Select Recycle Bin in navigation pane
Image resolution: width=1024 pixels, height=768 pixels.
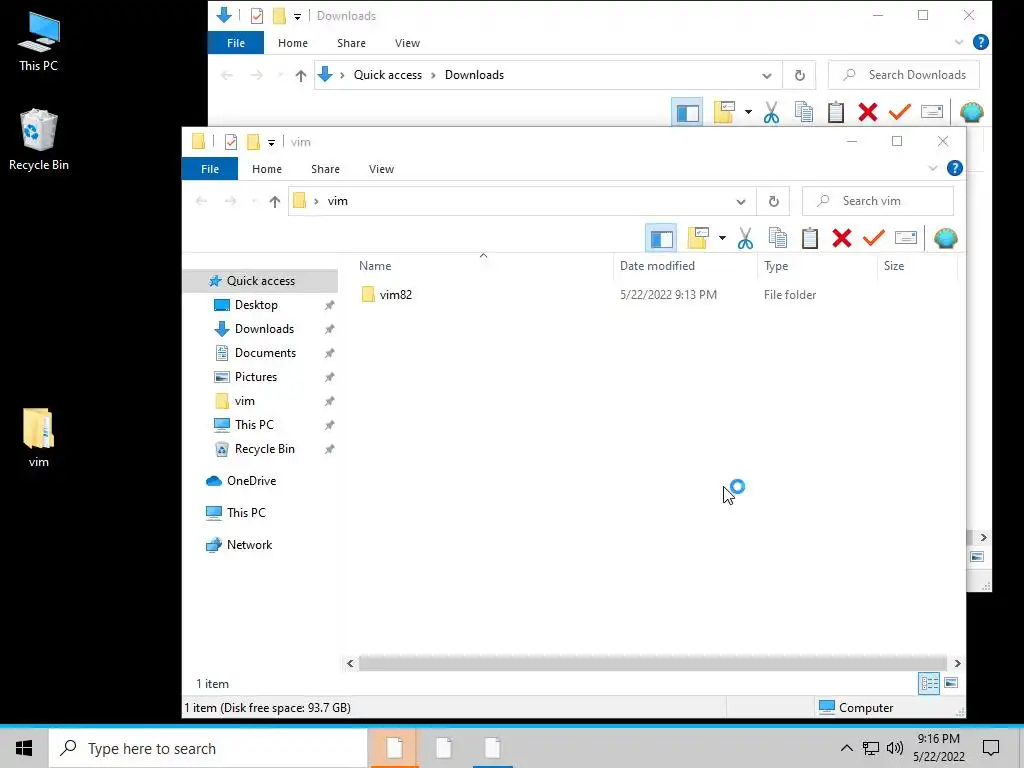(x=264, y=449)
